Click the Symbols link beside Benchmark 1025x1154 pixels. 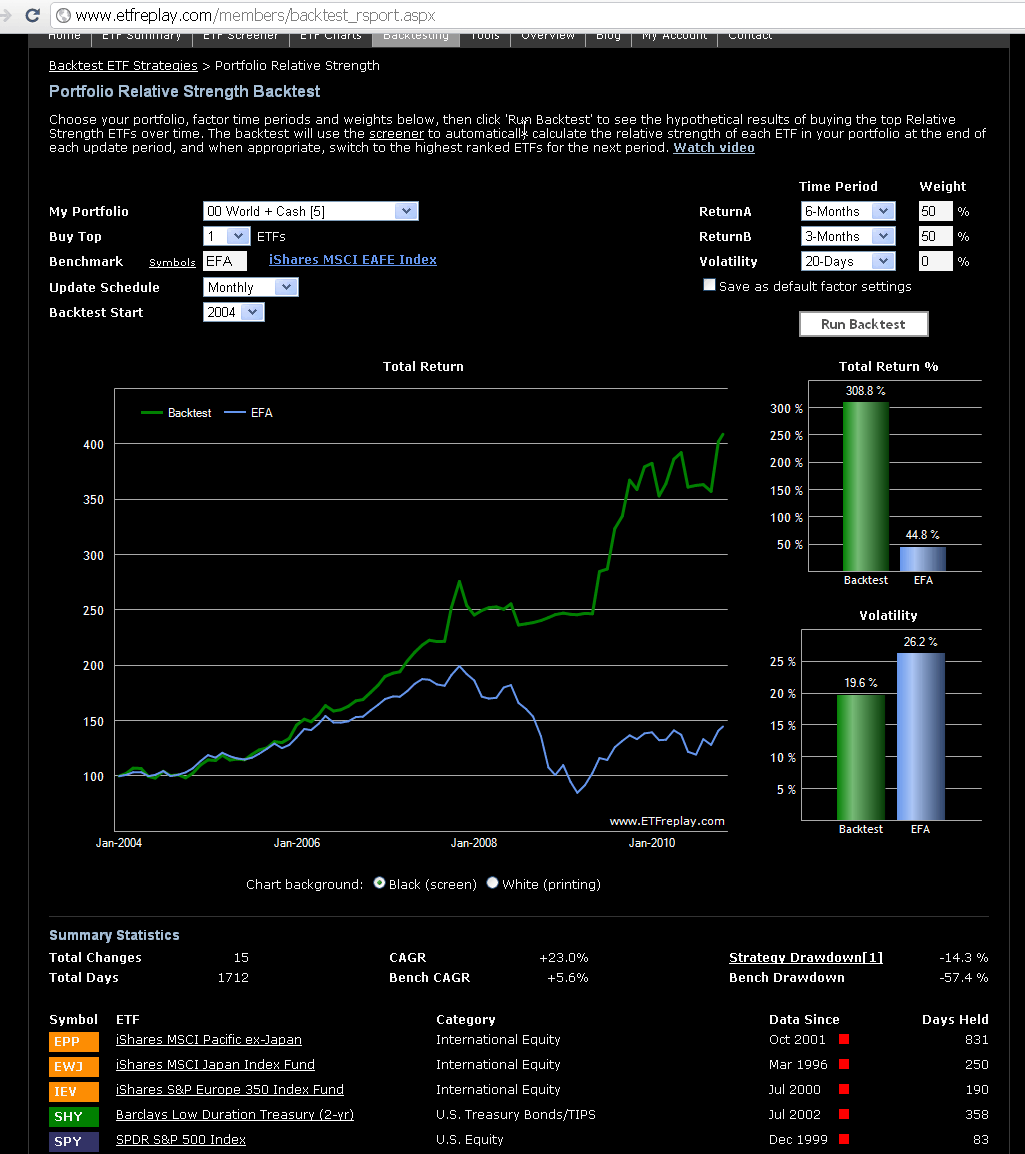(x=172, y=263)
